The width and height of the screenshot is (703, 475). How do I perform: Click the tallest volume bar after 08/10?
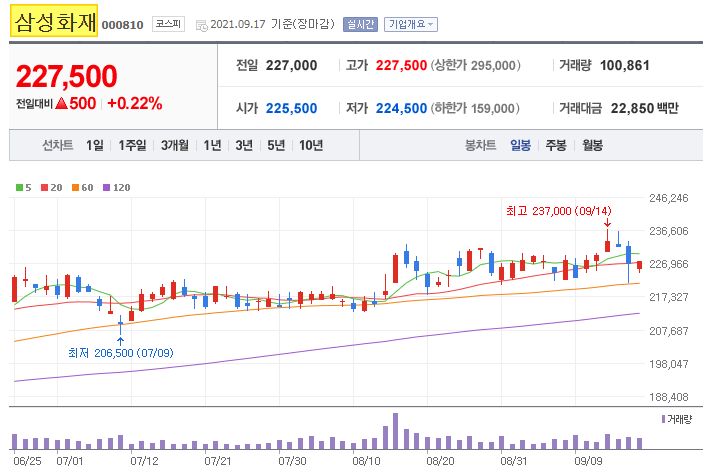coord(395,431)
